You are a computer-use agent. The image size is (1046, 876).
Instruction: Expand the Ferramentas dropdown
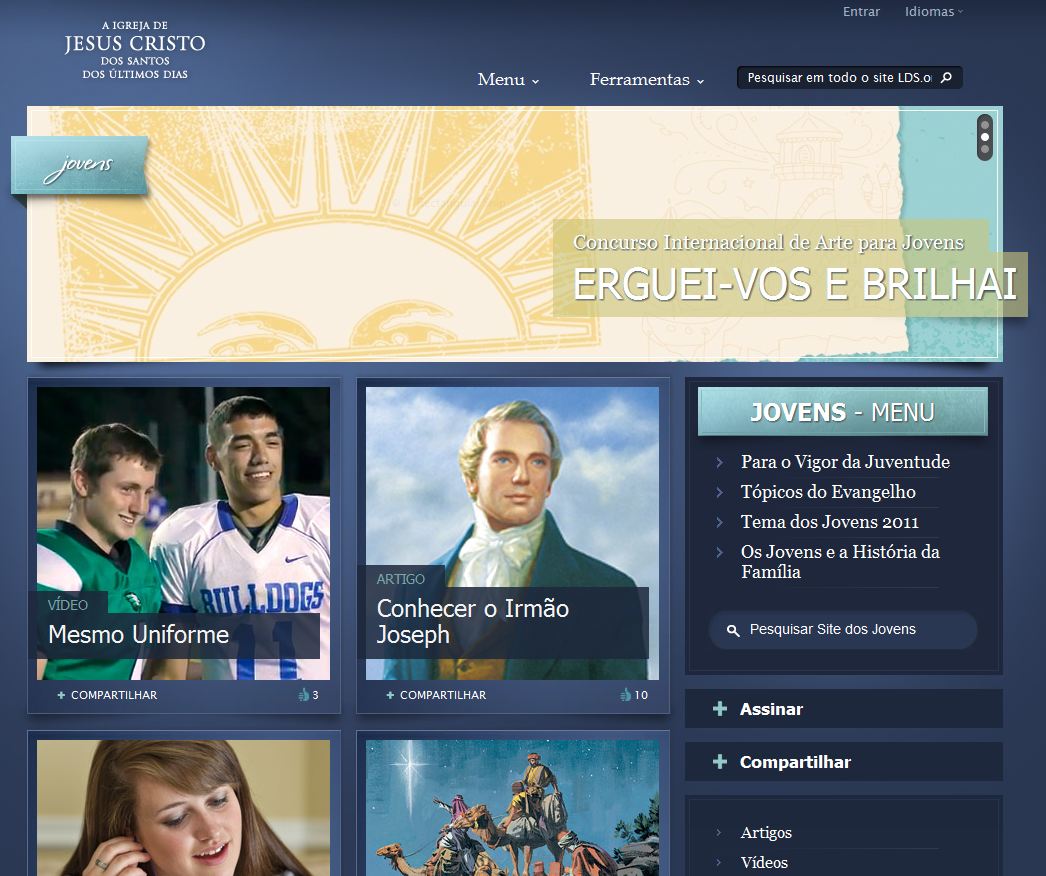[x=647, y=80]
